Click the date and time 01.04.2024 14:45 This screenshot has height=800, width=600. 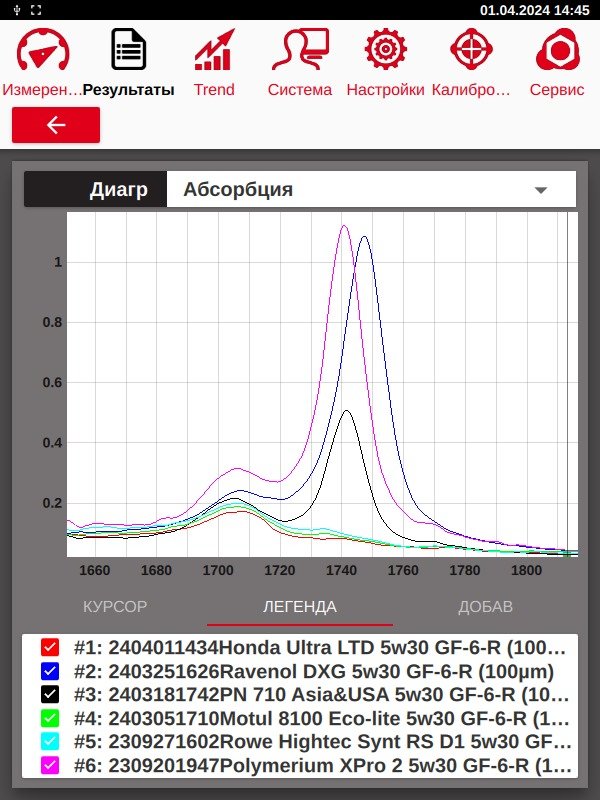tap(535, 10)
